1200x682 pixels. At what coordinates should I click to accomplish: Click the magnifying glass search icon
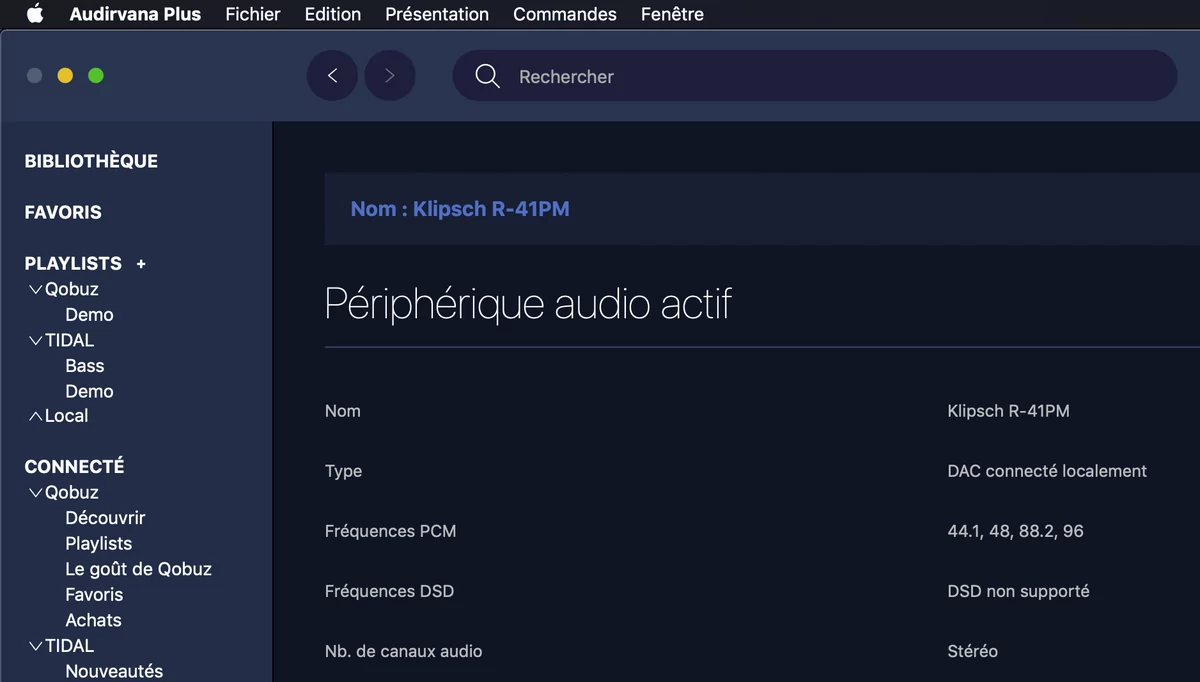(x=487, y=76)
